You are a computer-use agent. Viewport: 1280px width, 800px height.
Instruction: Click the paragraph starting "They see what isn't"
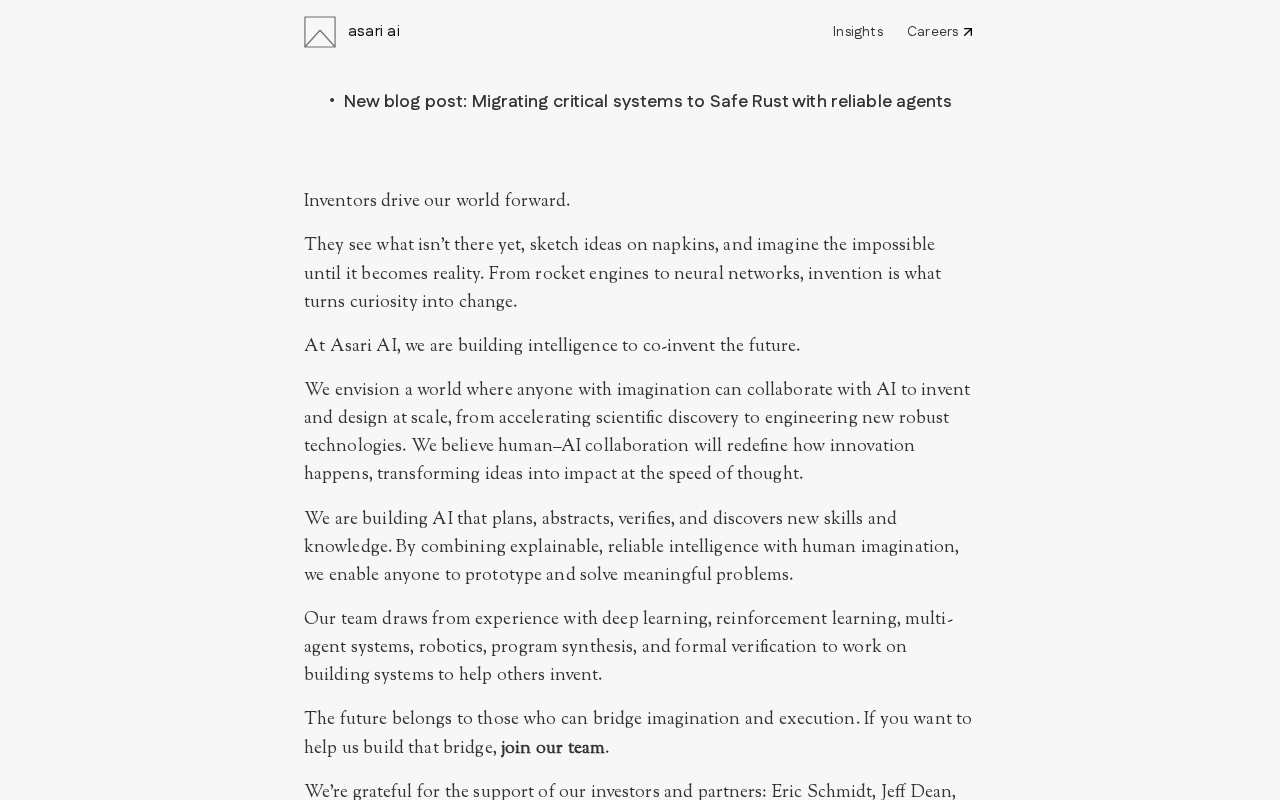[622, 273]
